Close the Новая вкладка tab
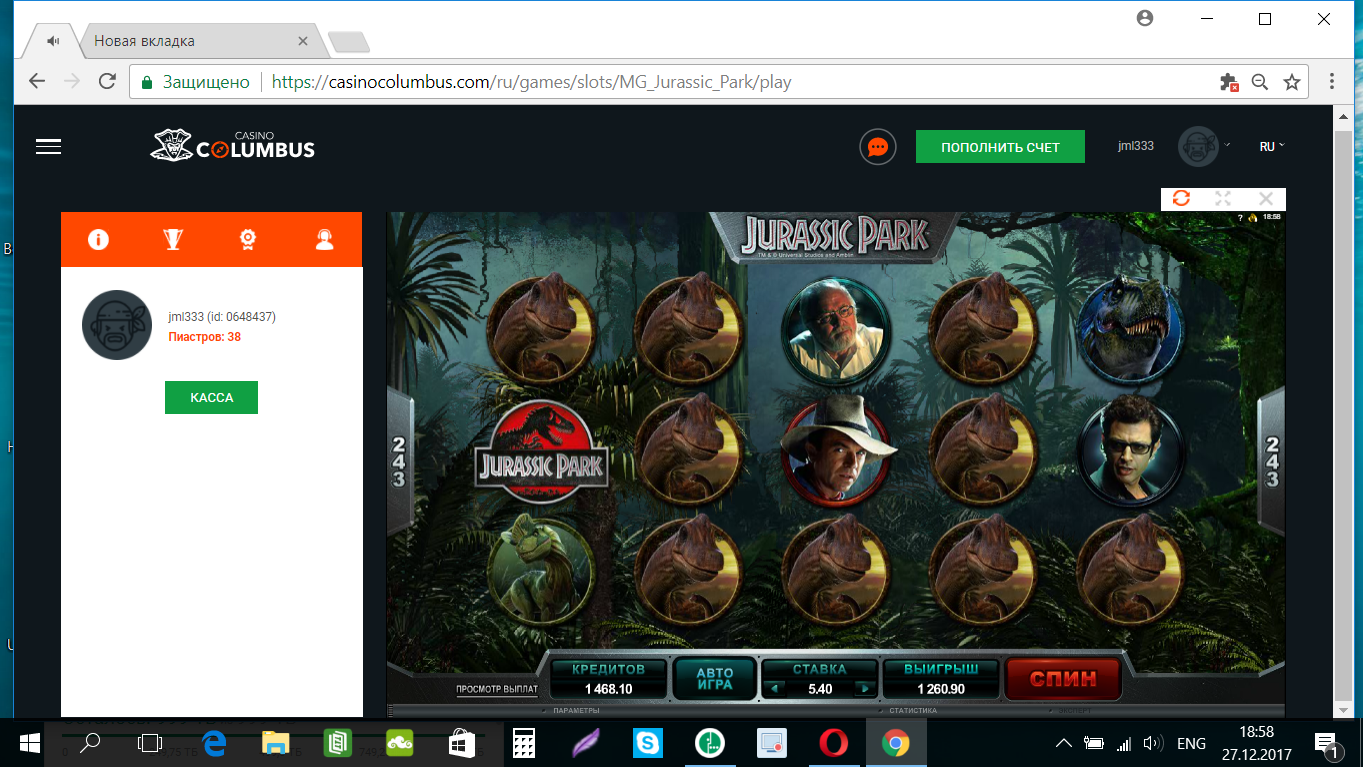1363x767 pixels. tap(304, 41)
